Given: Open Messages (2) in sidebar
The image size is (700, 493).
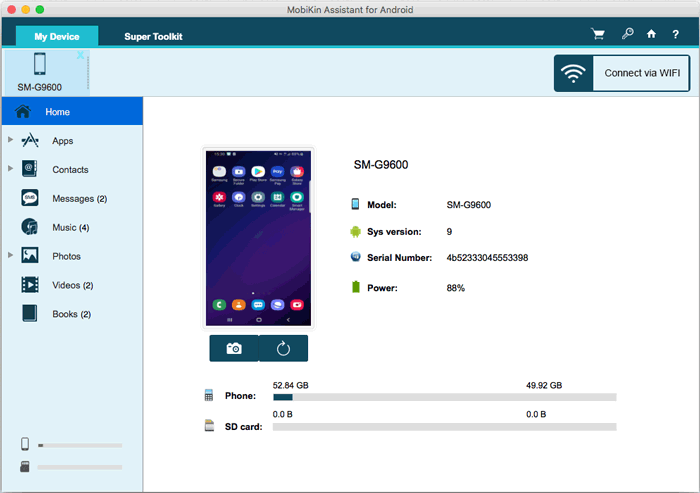Looking at the screenshot, I should (x=79, y=198).
